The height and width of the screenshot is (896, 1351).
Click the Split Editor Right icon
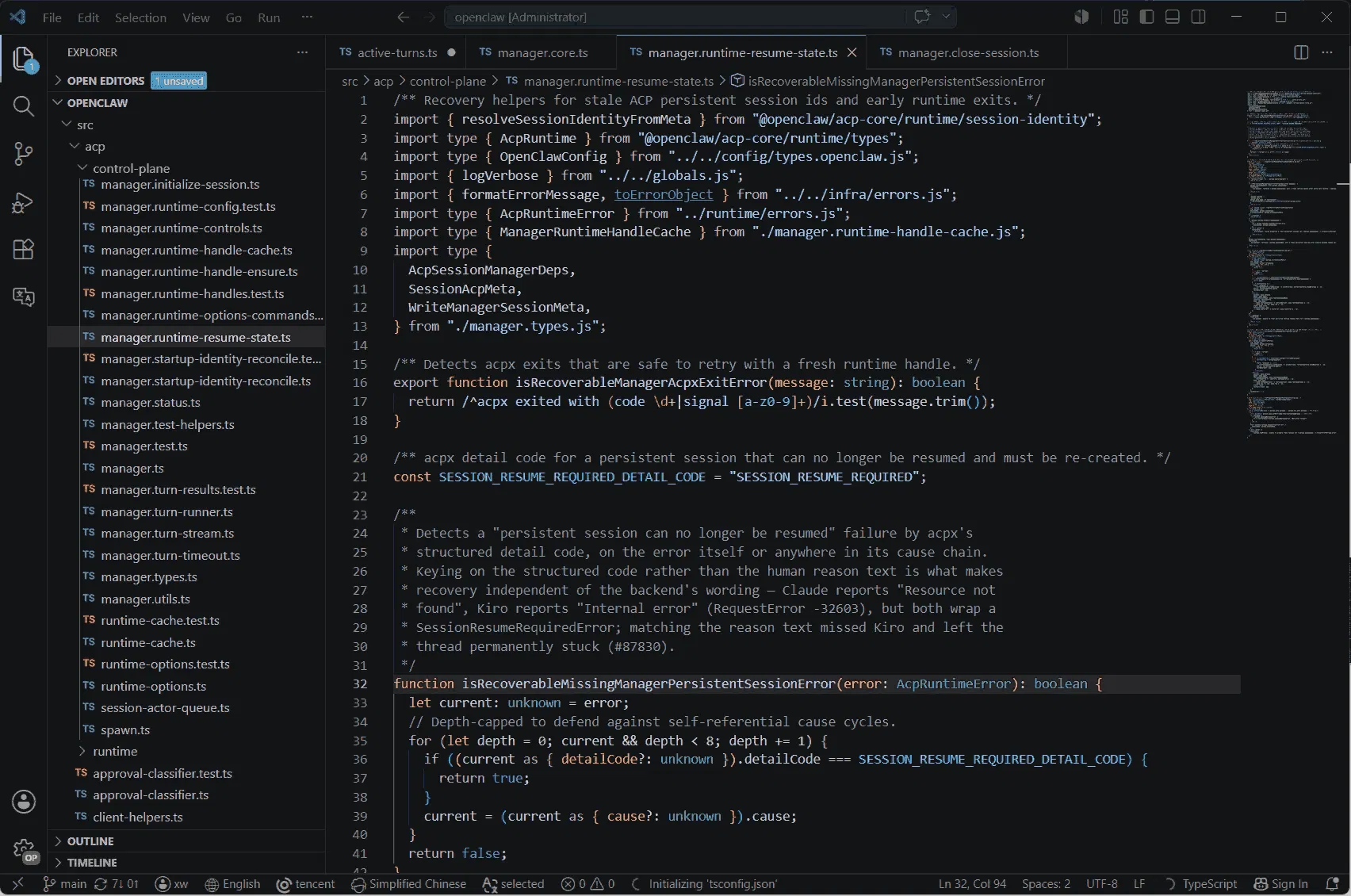coord(1301,52)
